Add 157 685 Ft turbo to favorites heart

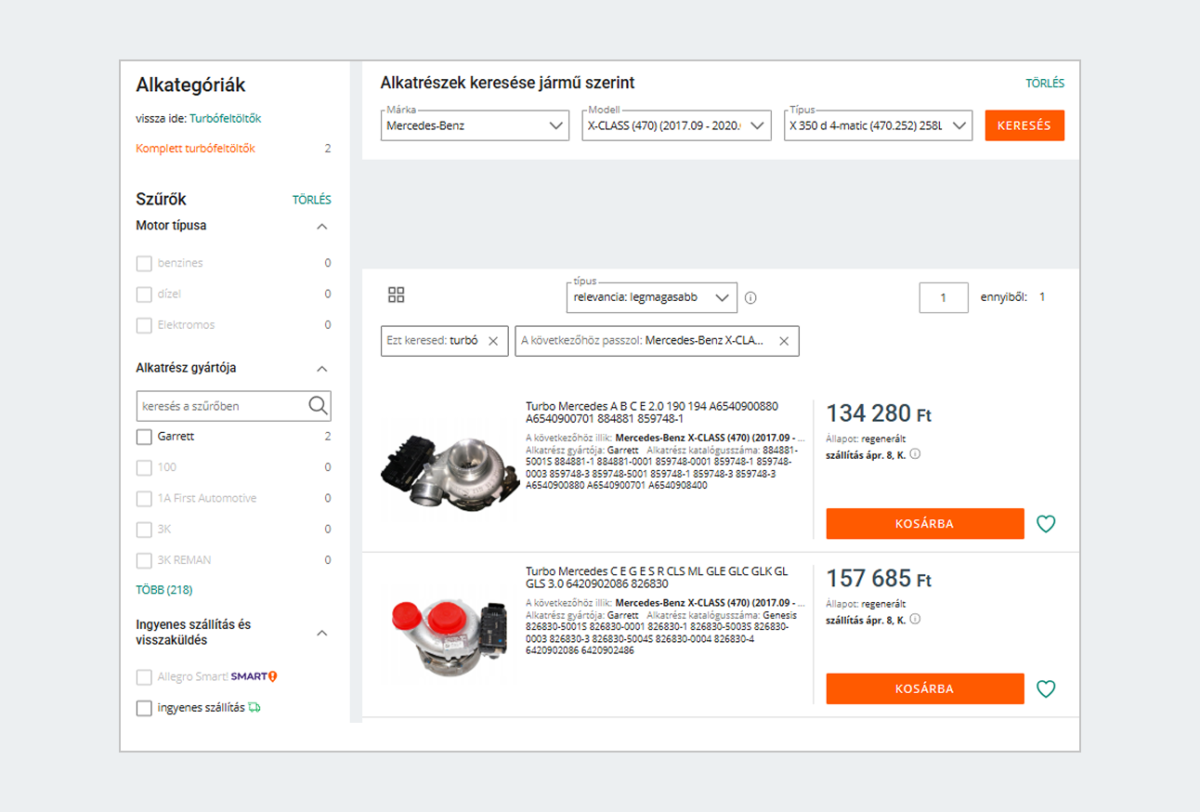click(x=1046, y=689)
